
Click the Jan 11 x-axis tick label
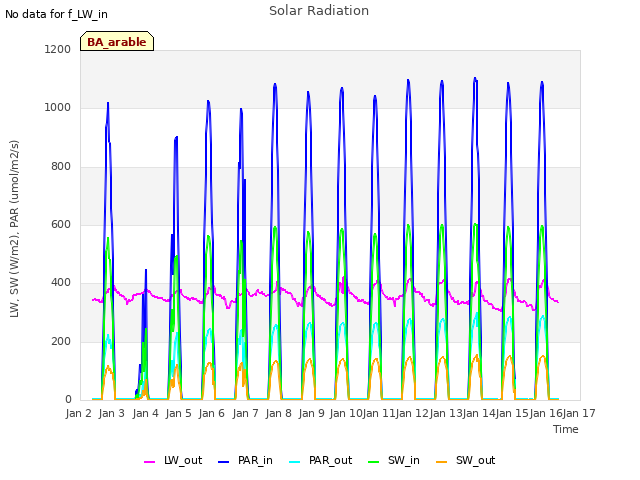(x=379, y=413)
